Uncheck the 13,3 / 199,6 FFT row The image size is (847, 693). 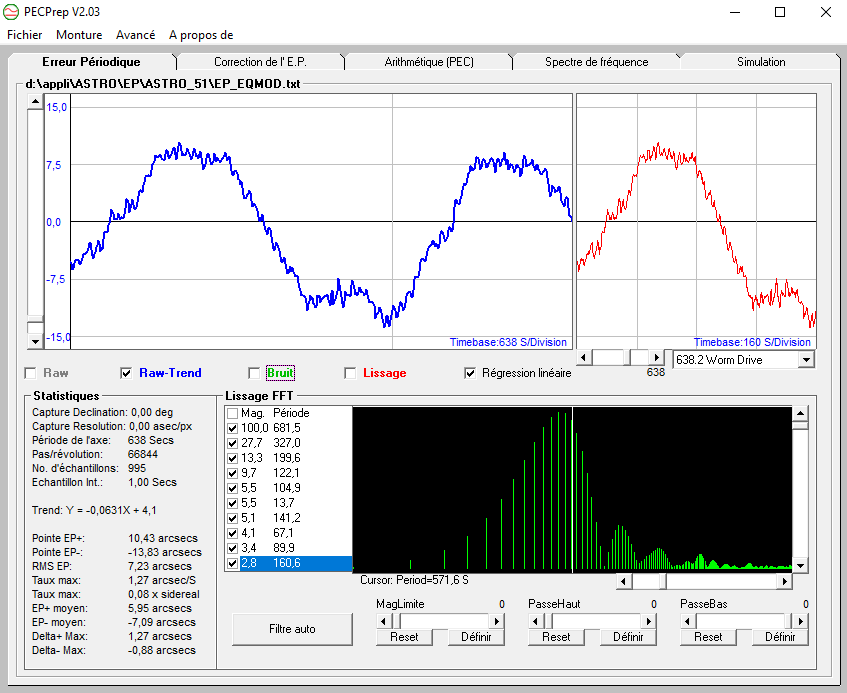(232, 459)
